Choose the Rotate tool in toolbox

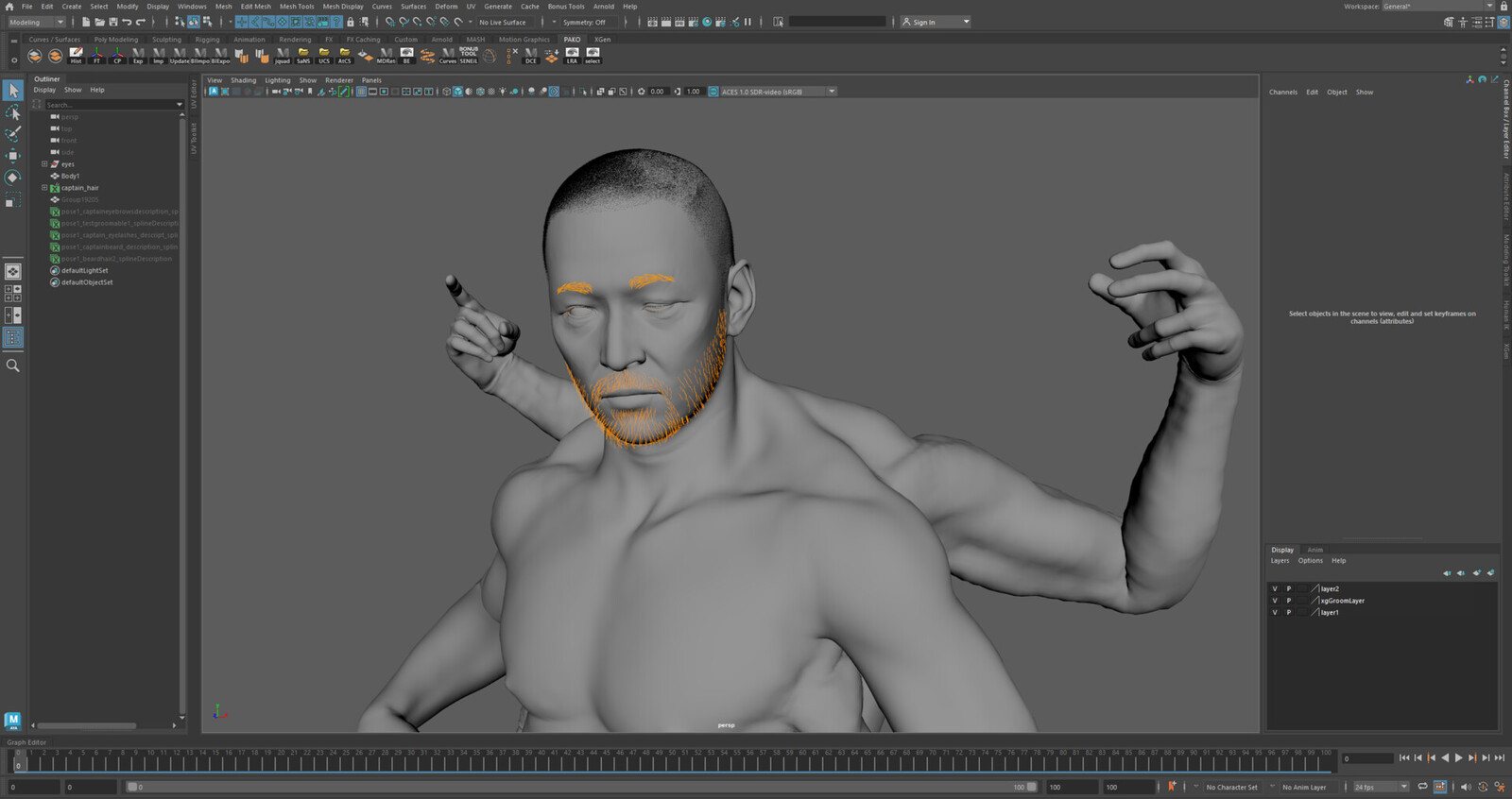pos(13,178)
